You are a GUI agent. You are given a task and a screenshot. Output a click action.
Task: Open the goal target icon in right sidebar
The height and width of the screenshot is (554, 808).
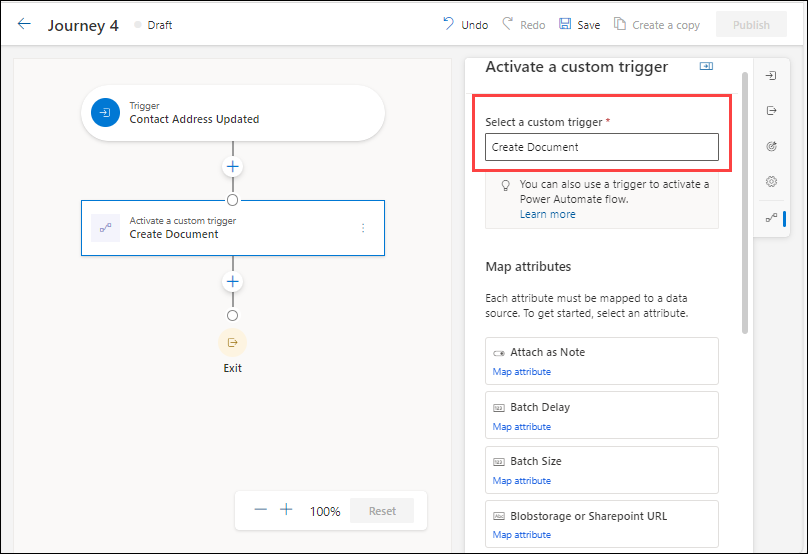click(x=771, y=146)
